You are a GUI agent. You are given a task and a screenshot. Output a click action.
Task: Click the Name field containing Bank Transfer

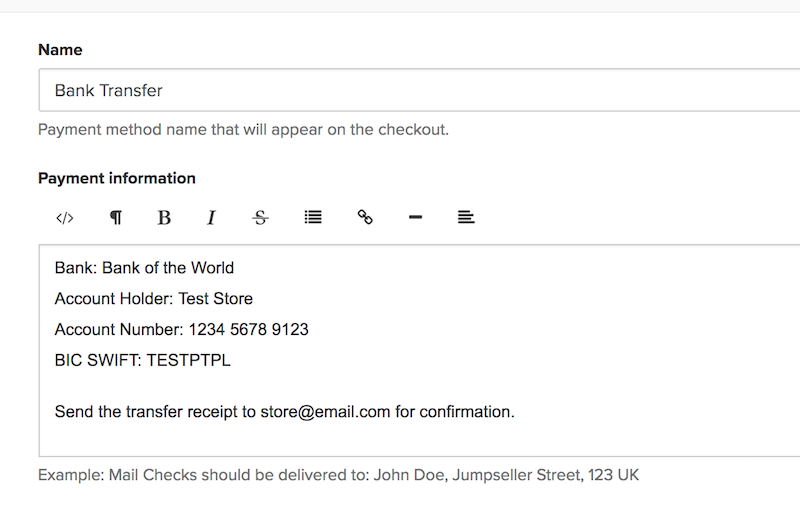click(x=400, y=90)
